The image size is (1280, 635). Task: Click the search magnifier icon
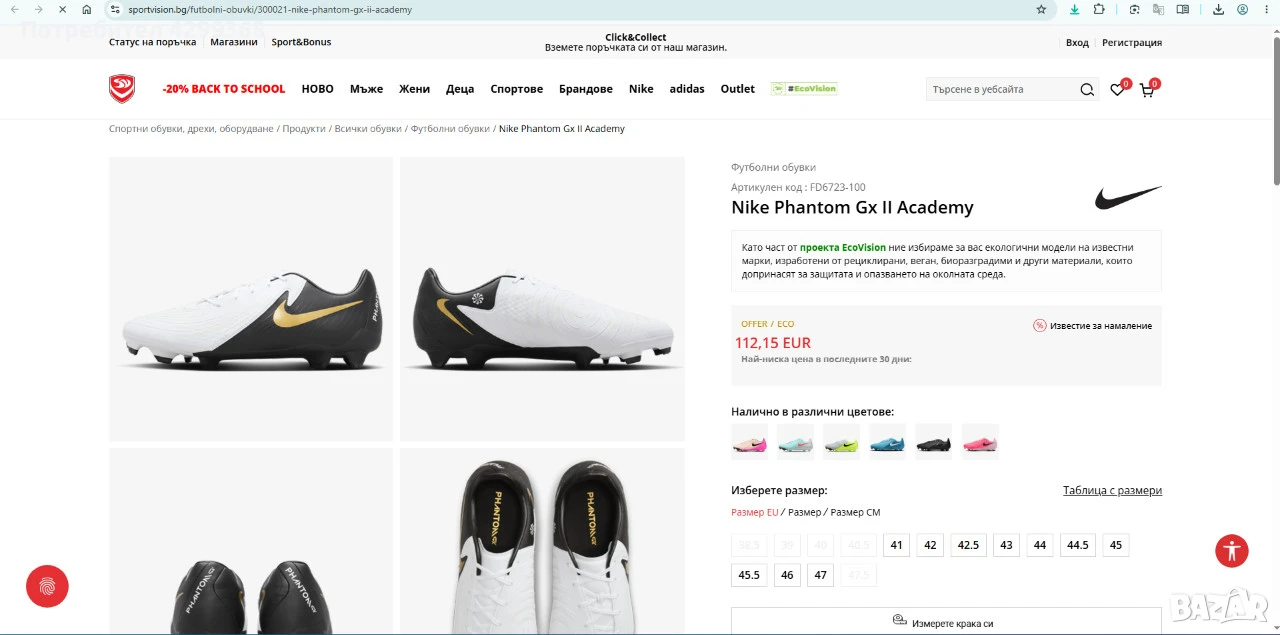tap(1087, 90)
